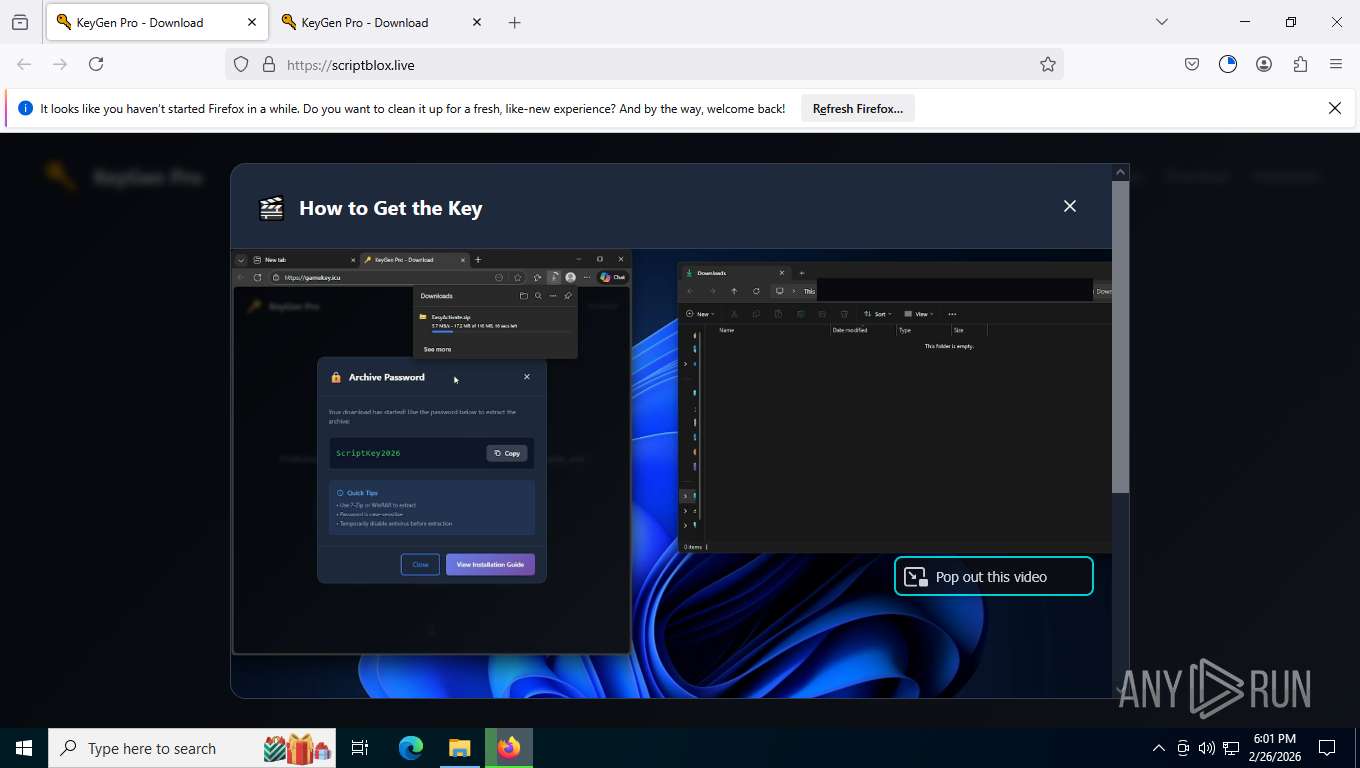Show hidden system tray icons
This screenshot has width=1360, height=768.
1159,748
